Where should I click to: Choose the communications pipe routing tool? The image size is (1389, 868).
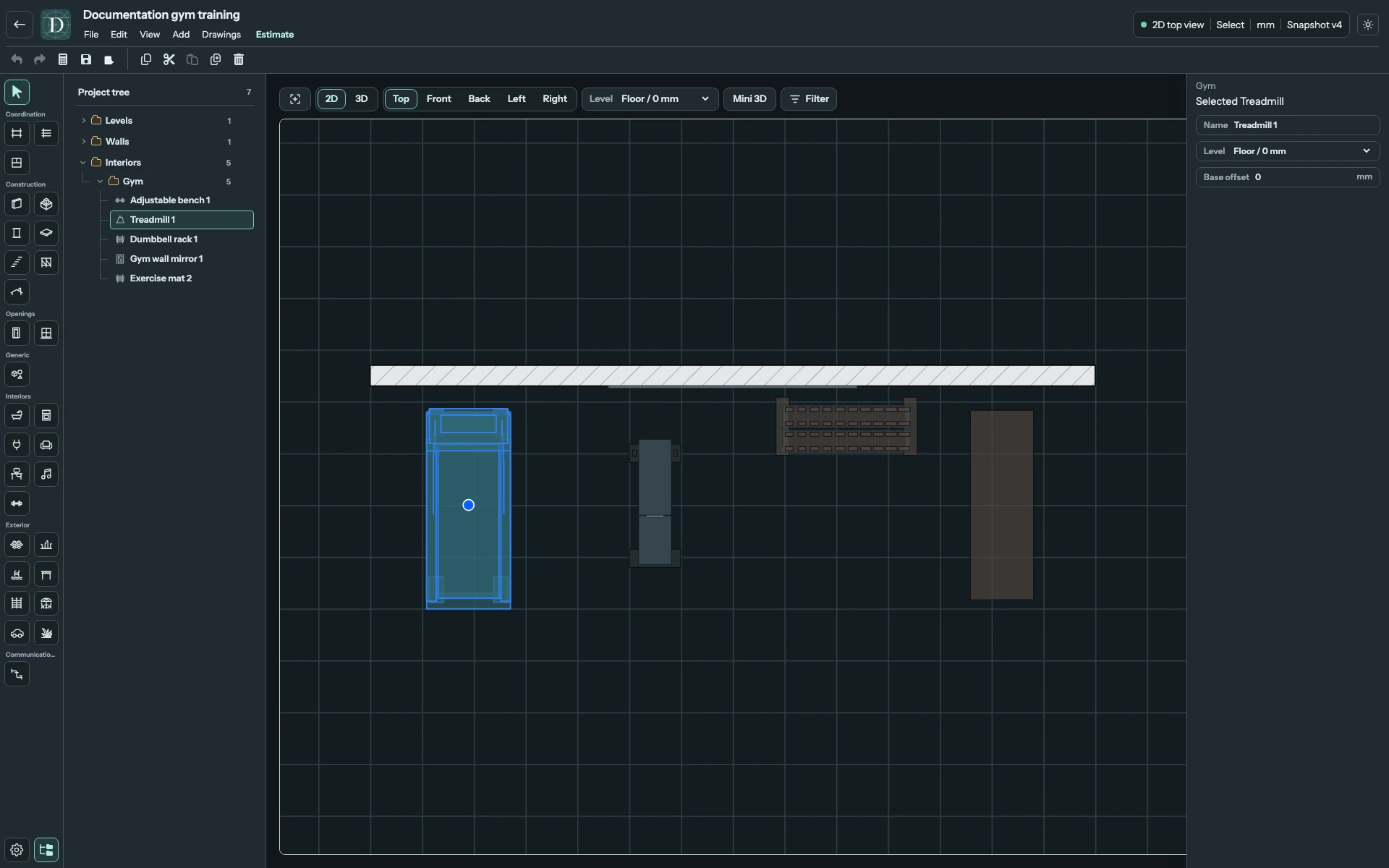[x=17, y=674]
